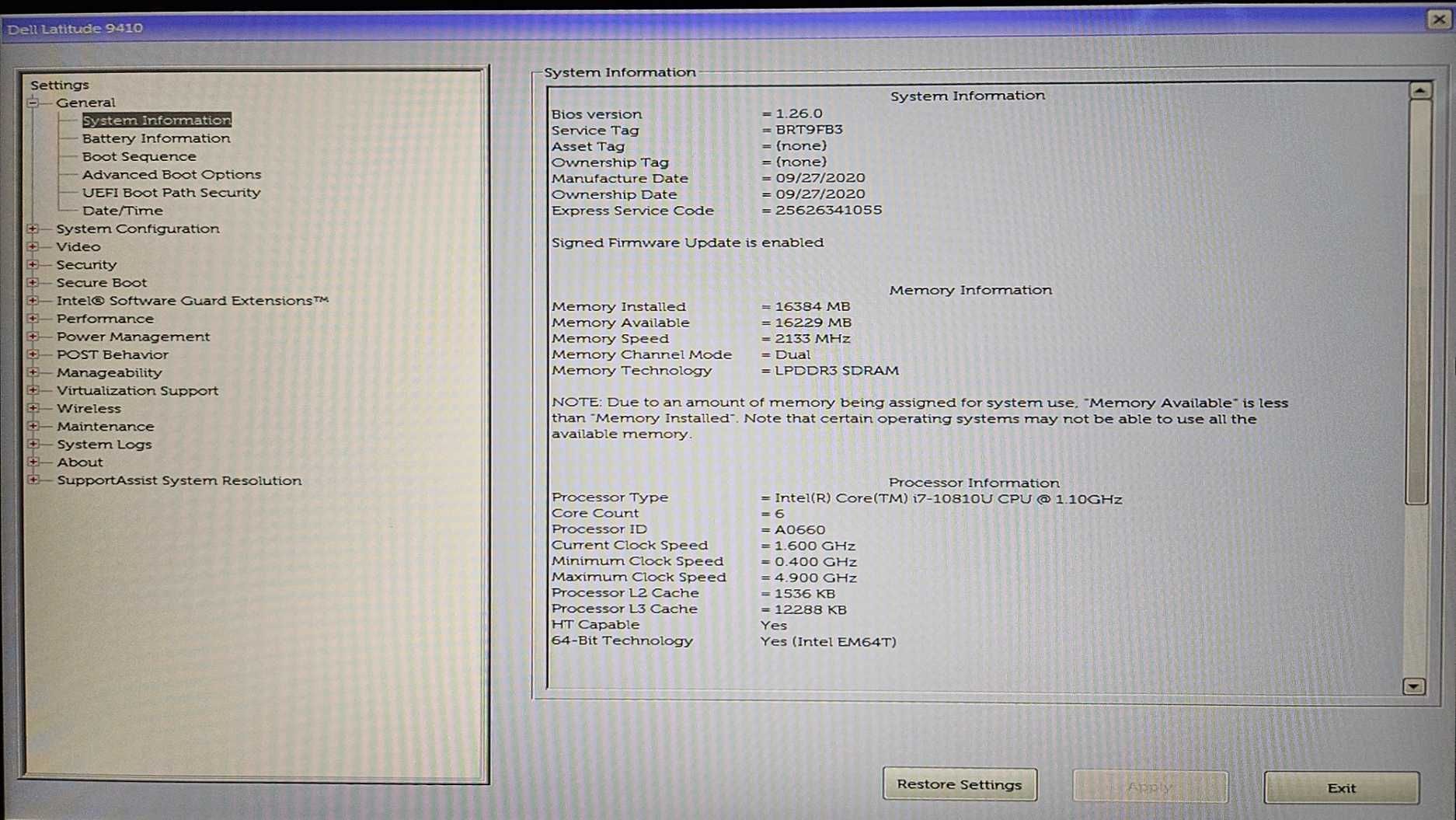Expand the System Logs node
This screenshot has height=820, width=1456.
(x=33, y=444)
